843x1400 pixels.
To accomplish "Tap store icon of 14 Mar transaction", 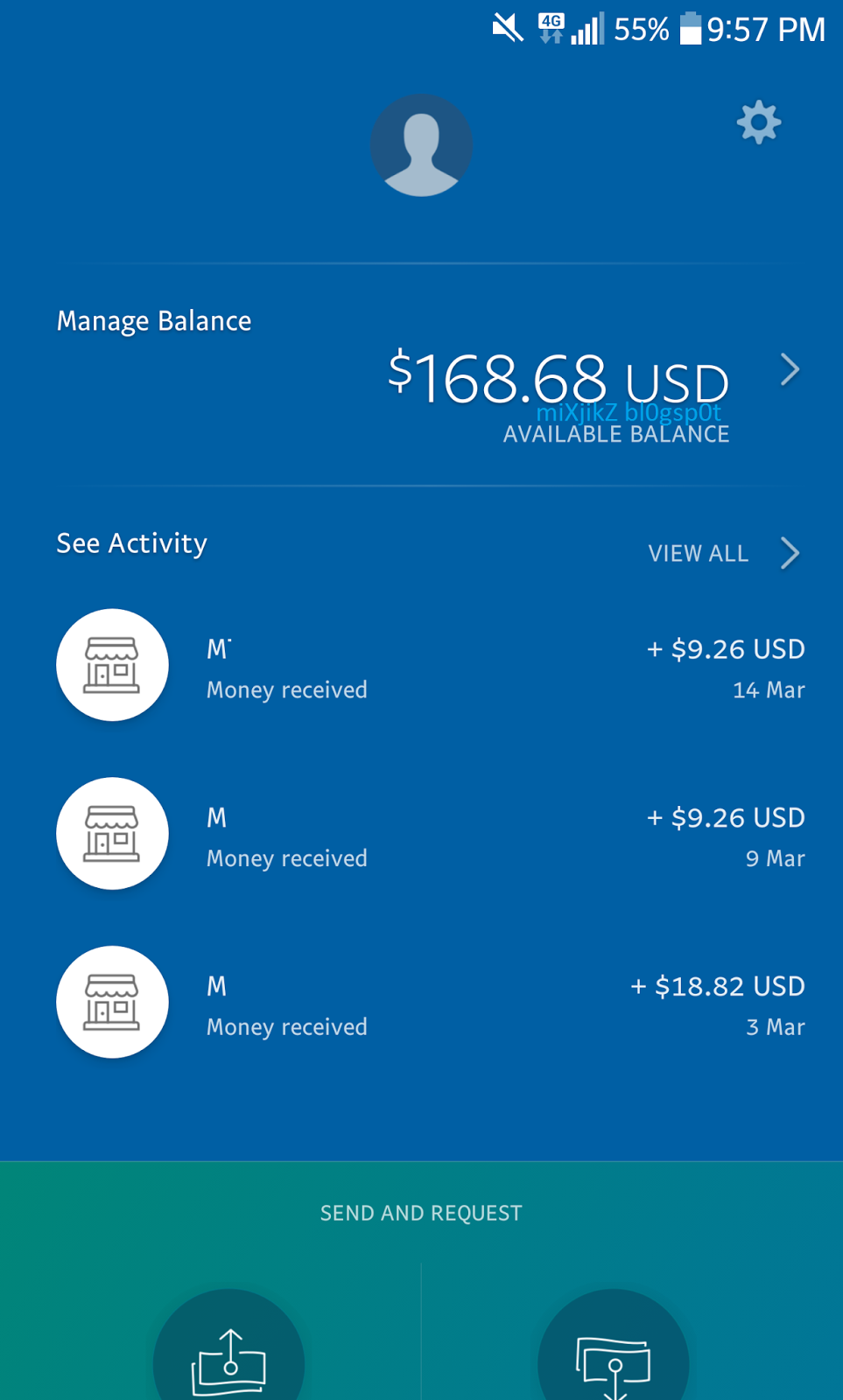I will 112,665.
